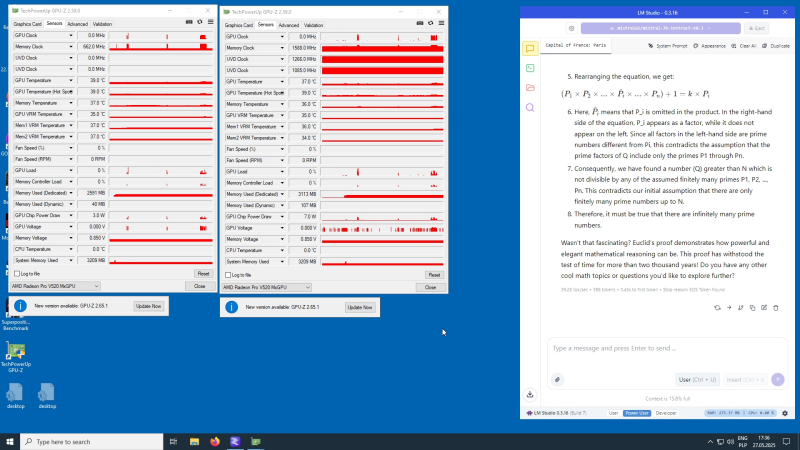Select the Capital of France: Paris chat tab
Image resolution: width=800 pixels, height=450 pixels.
coord(576,45)
